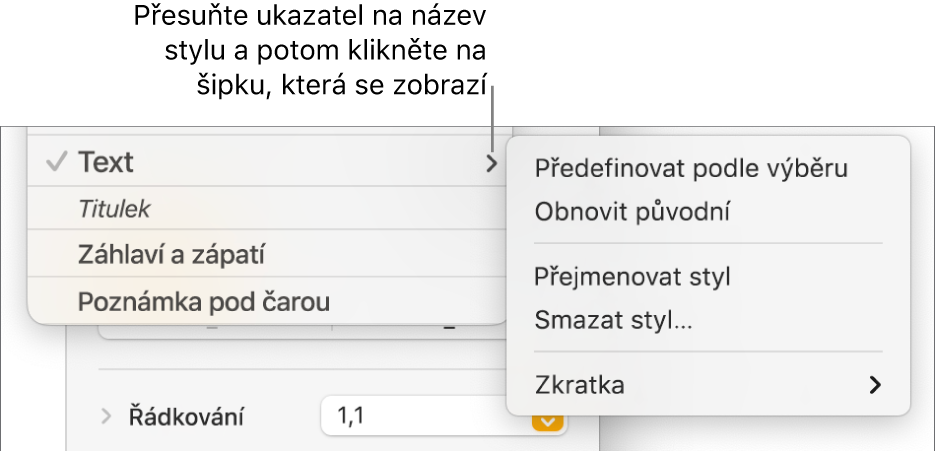Choose the Titulek paragraph style
Image resolution: width=935 pixels, height=451 pixels.
[114, 209]
